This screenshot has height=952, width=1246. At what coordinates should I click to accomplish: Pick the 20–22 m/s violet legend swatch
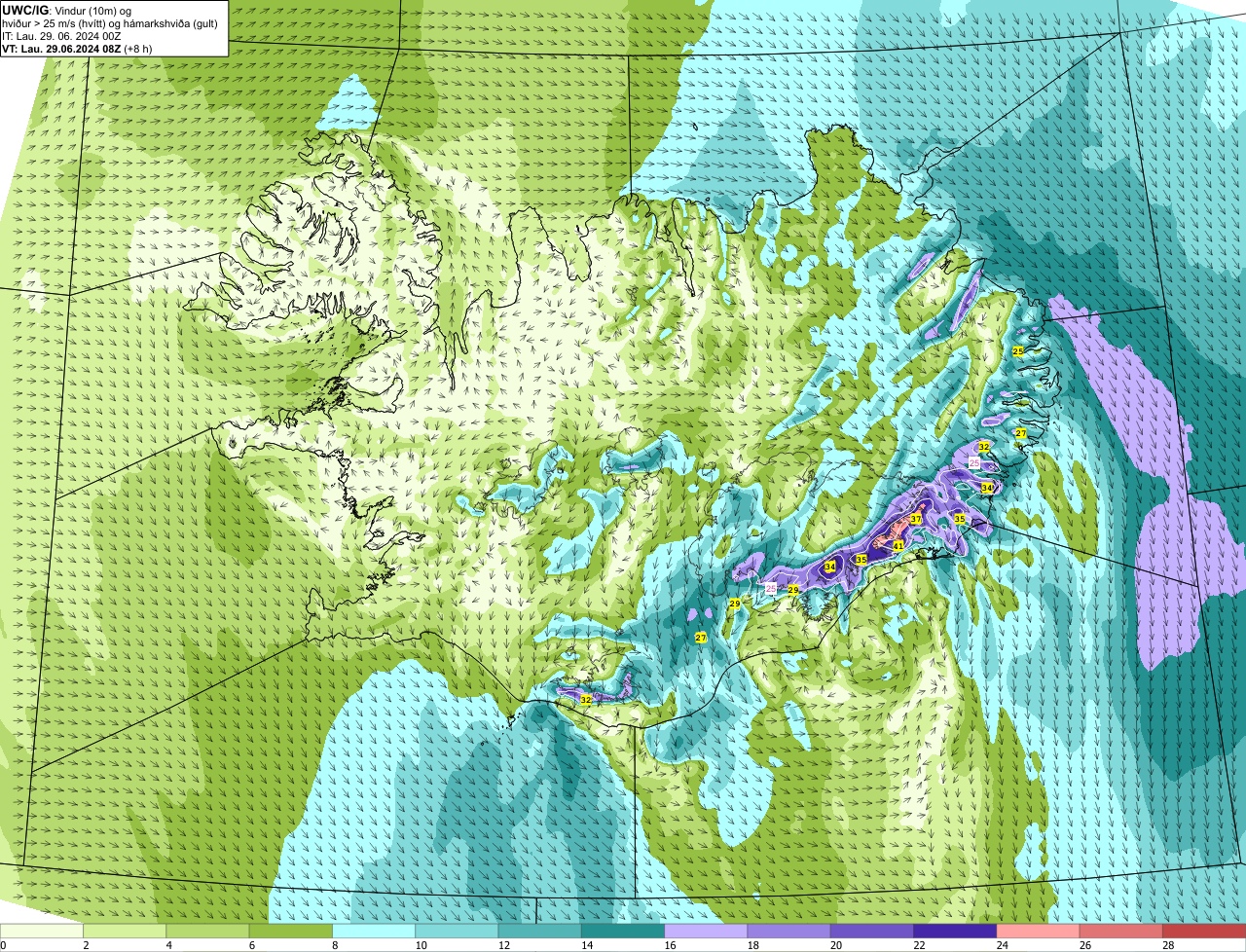click(x=872, y=931)
